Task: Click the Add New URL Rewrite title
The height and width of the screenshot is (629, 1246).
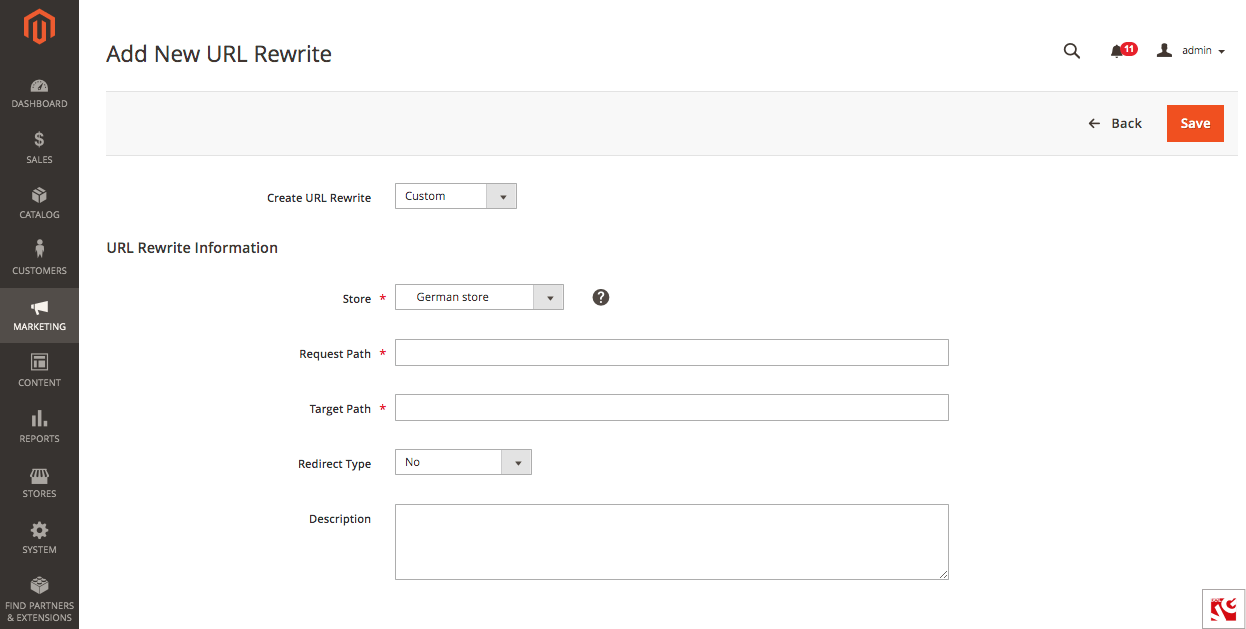Action: 219,54
